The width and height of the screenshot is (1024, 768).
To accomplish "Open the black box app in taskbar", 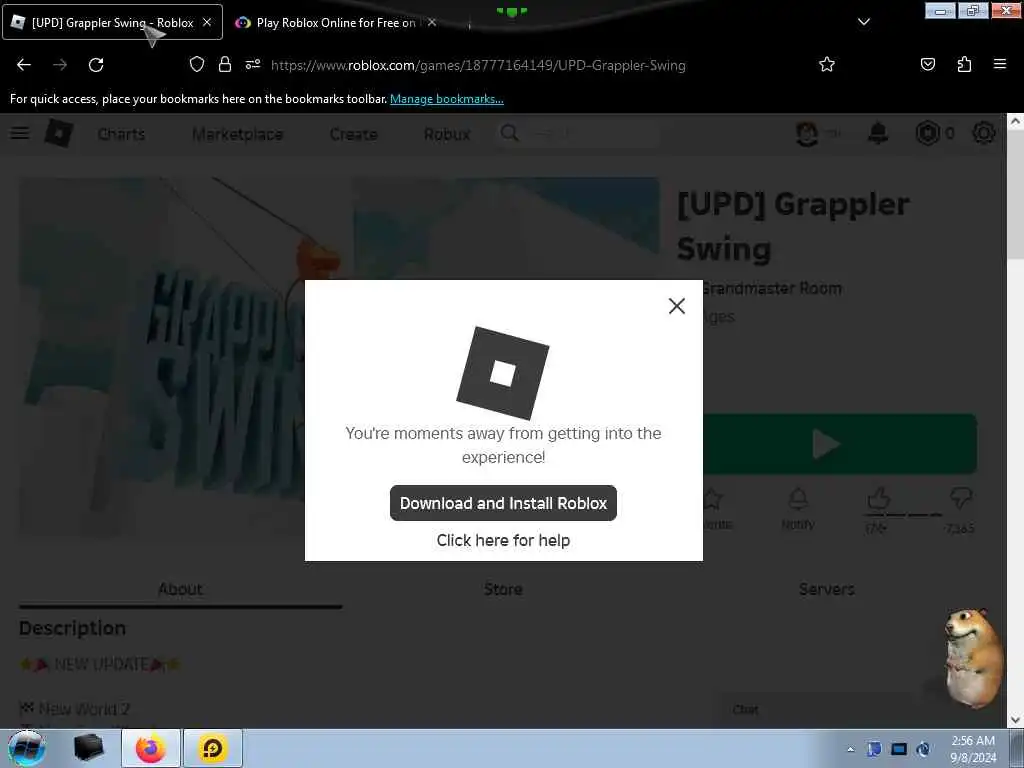I will (x=89, y=748).
